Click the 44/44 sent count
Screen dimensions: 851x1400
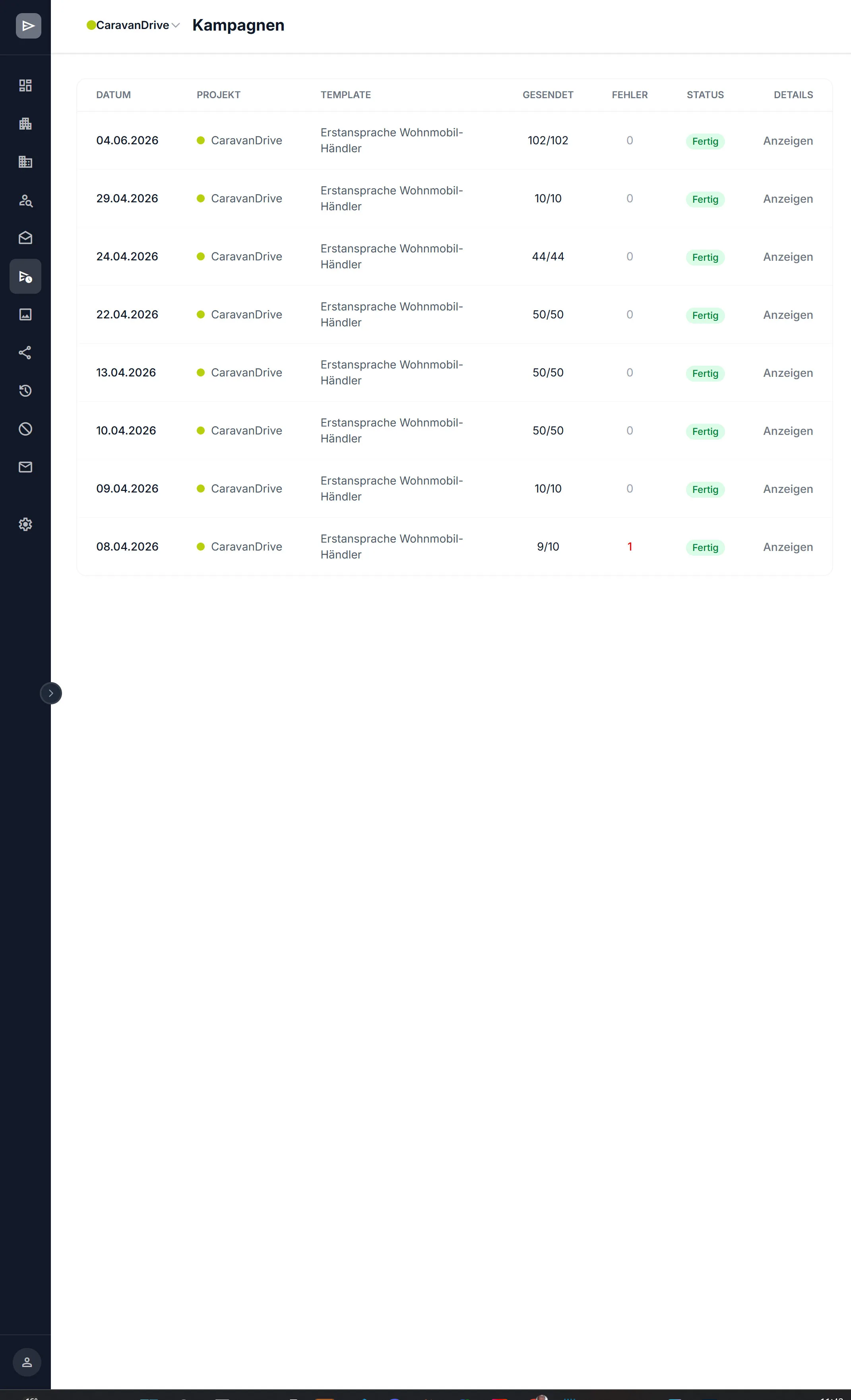pyautogui.click(x=548, y=256)
